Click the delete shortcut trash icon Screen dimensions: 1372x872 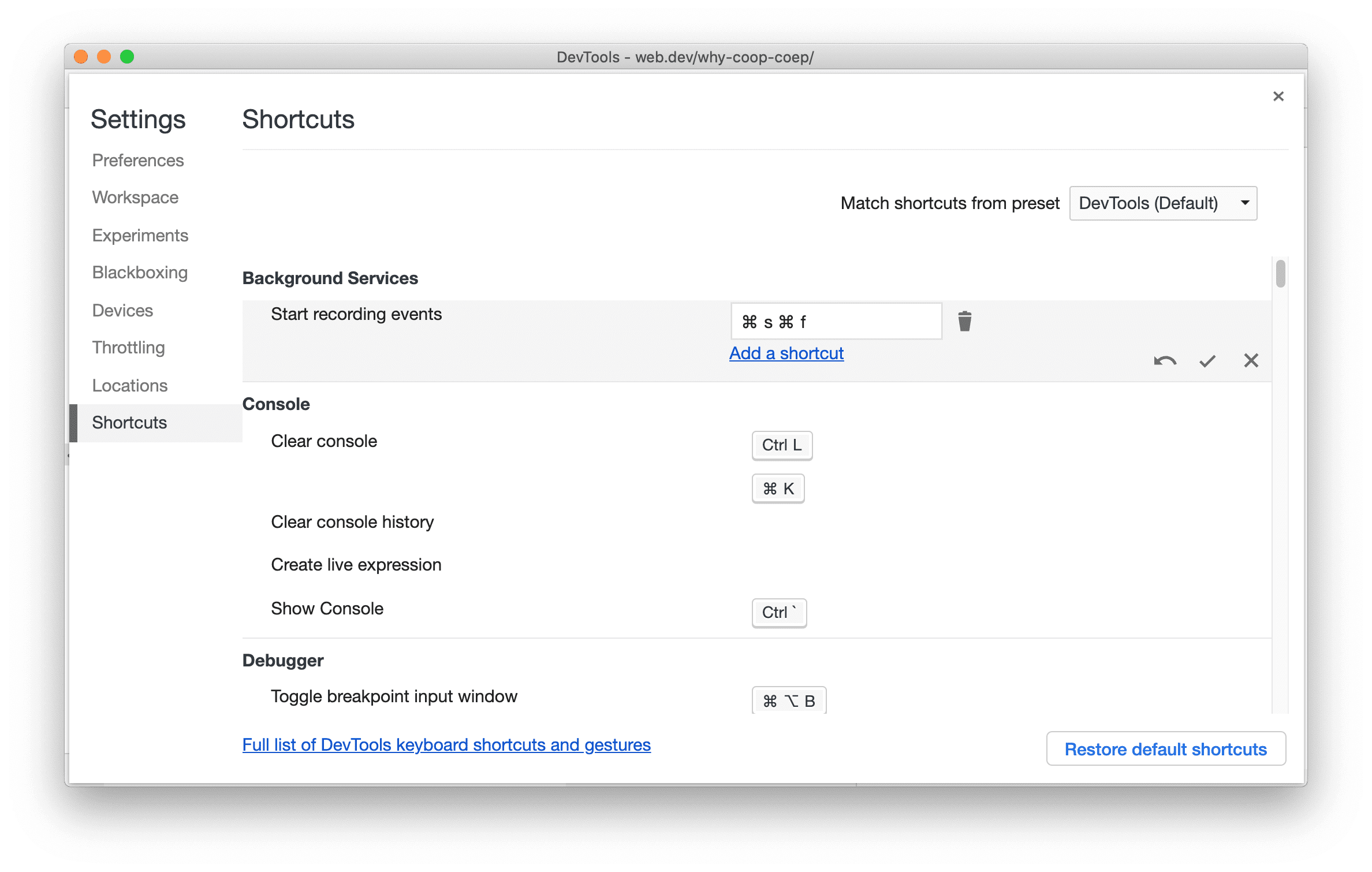coord(961,321)
